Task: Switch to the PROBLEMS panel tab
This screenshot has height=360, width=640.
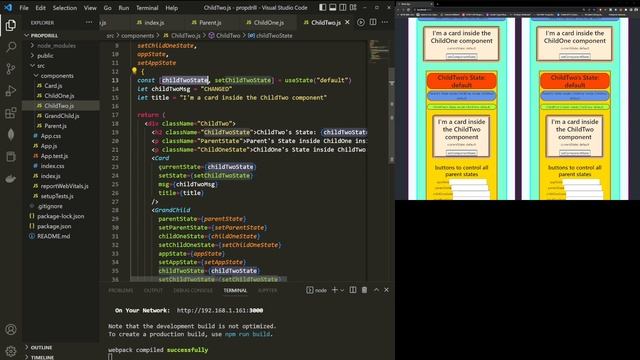Action: pyautogui.click(x=120, y=290)
